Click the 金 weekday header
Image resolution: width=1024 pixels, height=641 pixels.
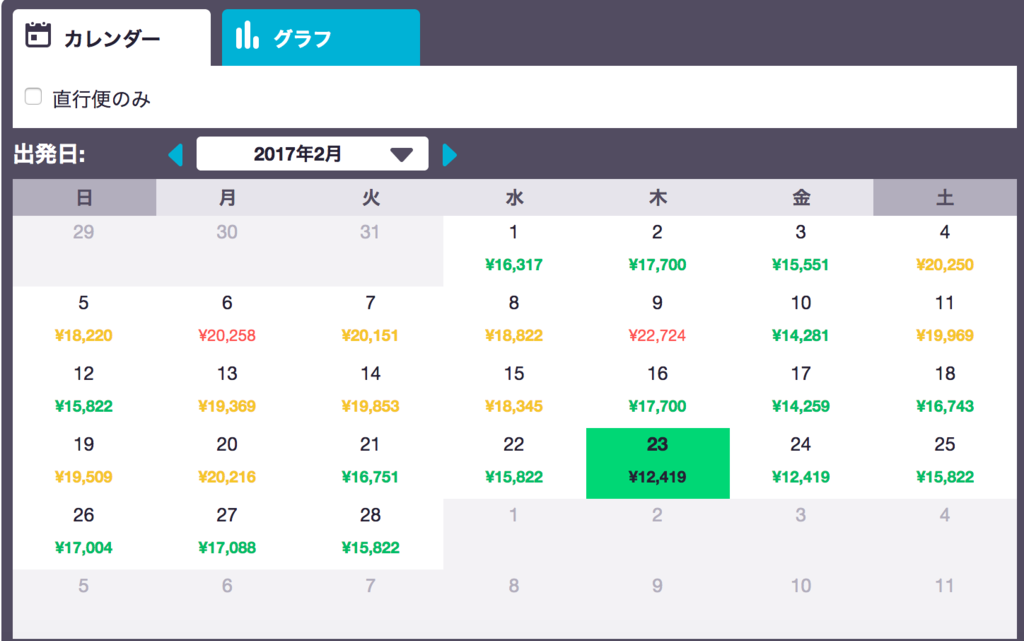(801, 197)
